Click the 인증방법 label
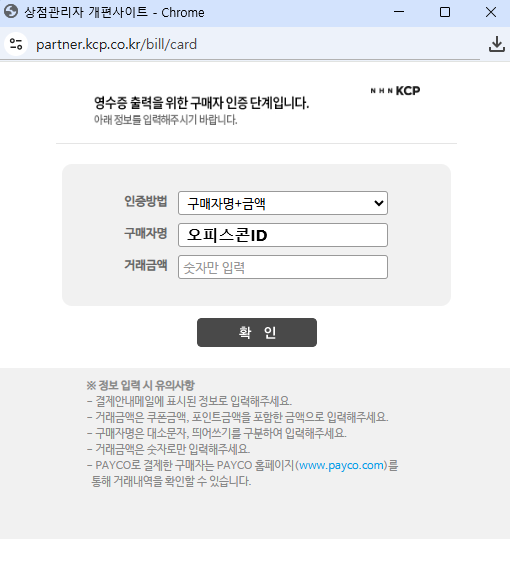Viewport: 510px width, 571px height. (x=146, y=201)
